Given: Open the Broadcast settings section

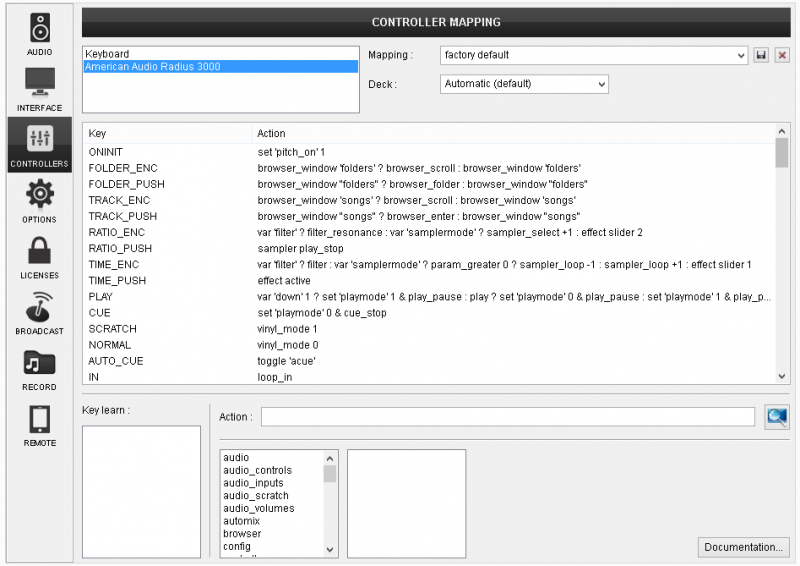Looking at the screenshot, I should pos(40,312).
